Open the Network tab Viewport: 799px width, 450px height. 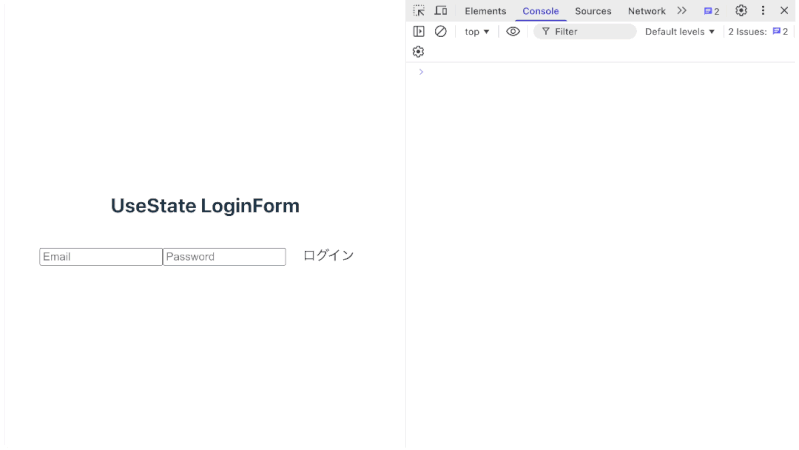[646, 11]
